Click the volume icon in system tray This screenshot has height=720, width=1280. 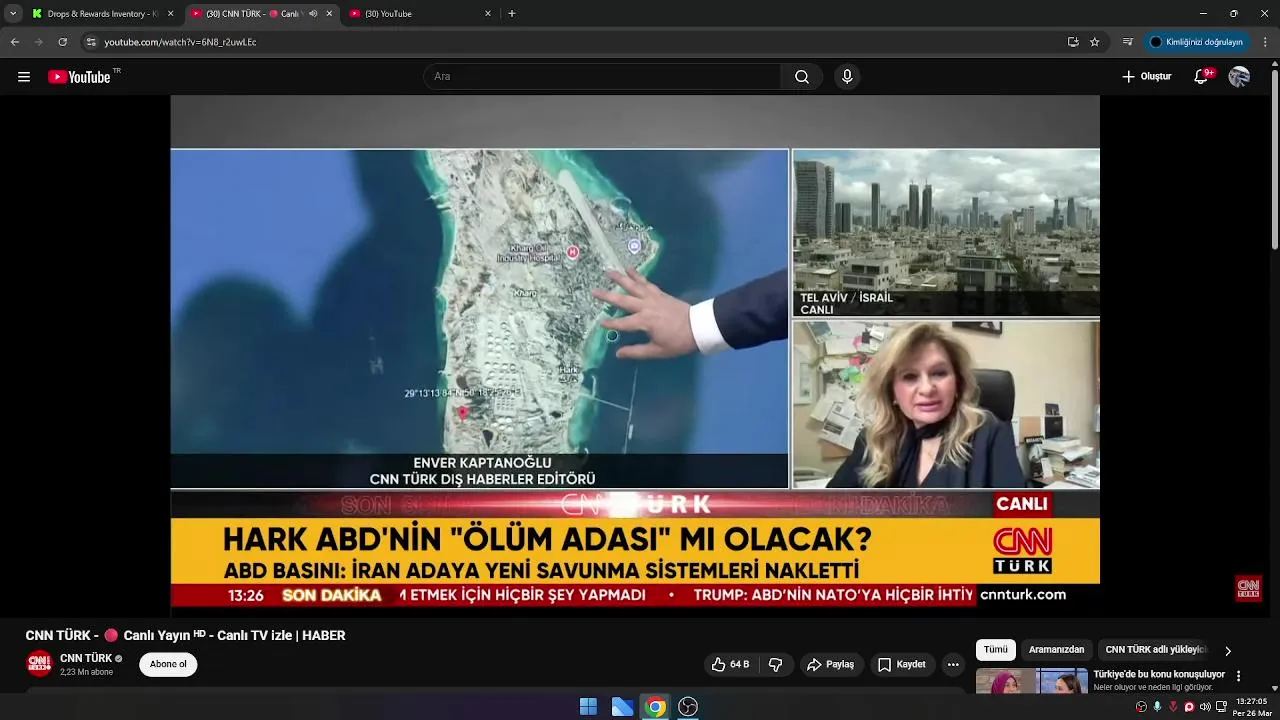coord(1205,707)
